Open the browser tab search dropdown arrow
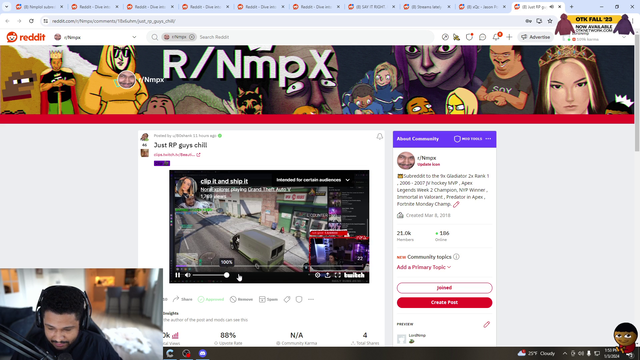Viewport: 640px width, 360px height. coord(7,7)
